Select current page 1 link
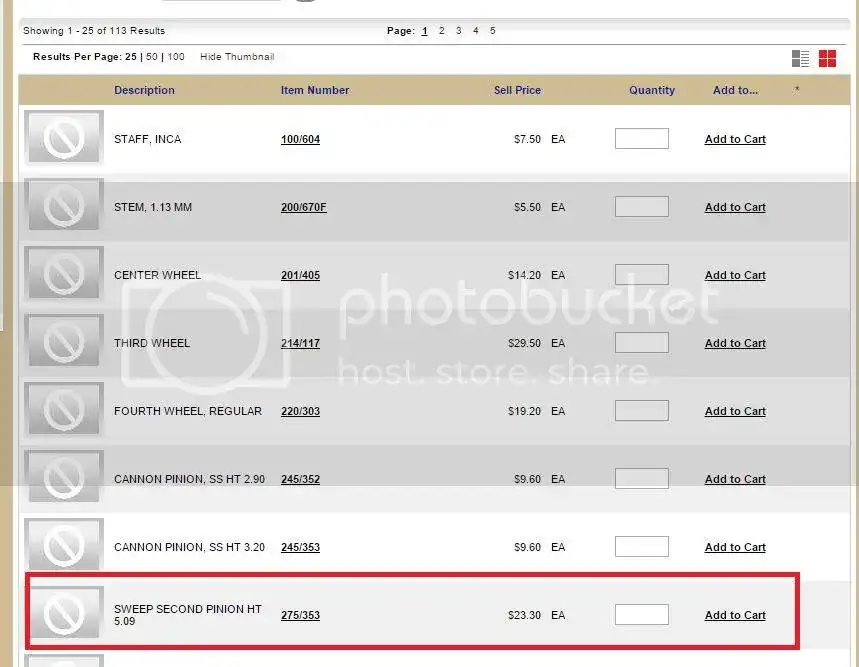 [425, 31]
